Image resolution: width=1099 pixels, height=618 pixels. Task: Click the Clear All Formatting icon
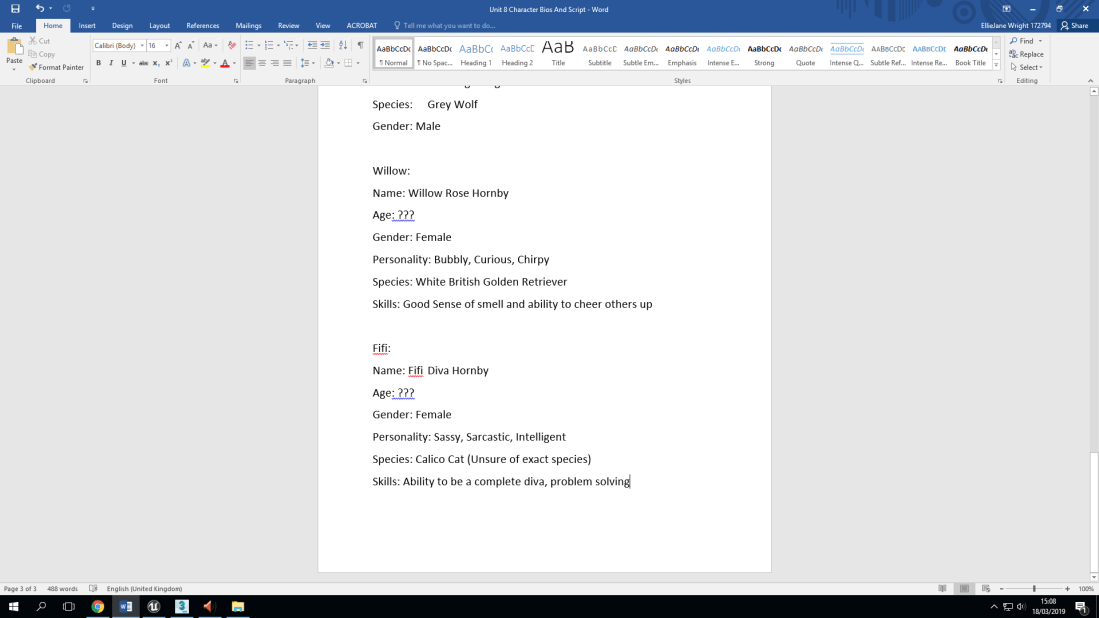pos(232,45)
